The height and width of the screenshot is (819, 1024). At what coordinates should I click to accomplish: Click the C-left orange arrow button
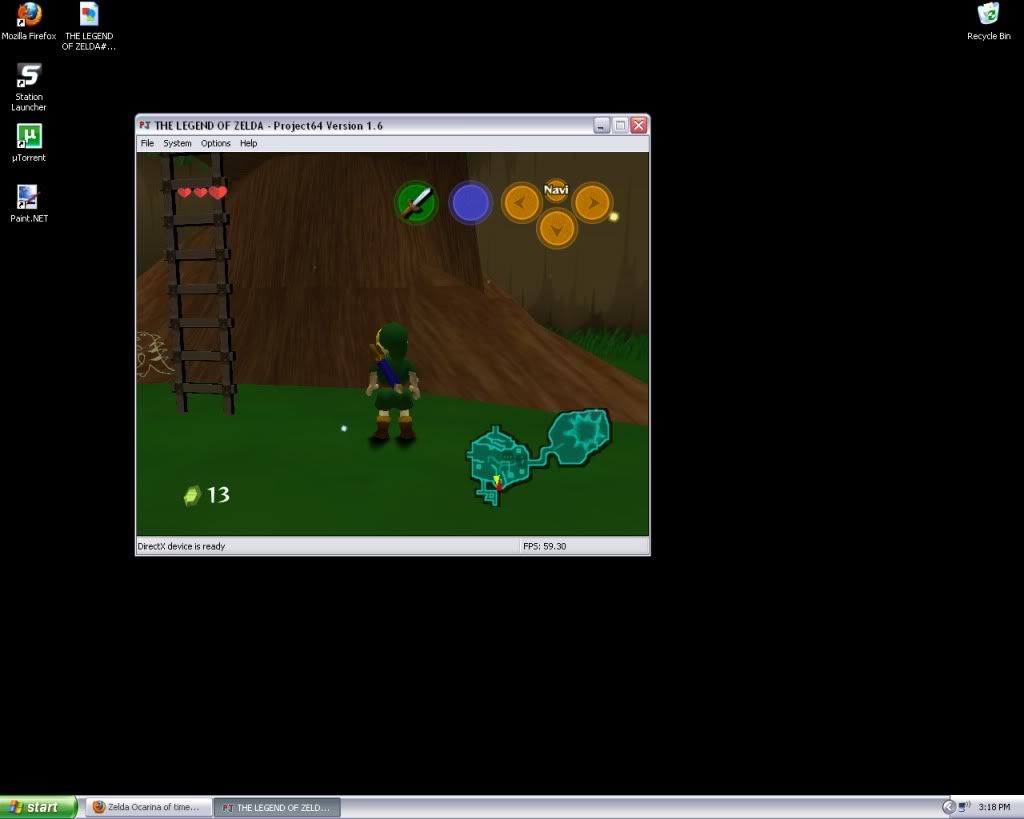tap(520, 202)
